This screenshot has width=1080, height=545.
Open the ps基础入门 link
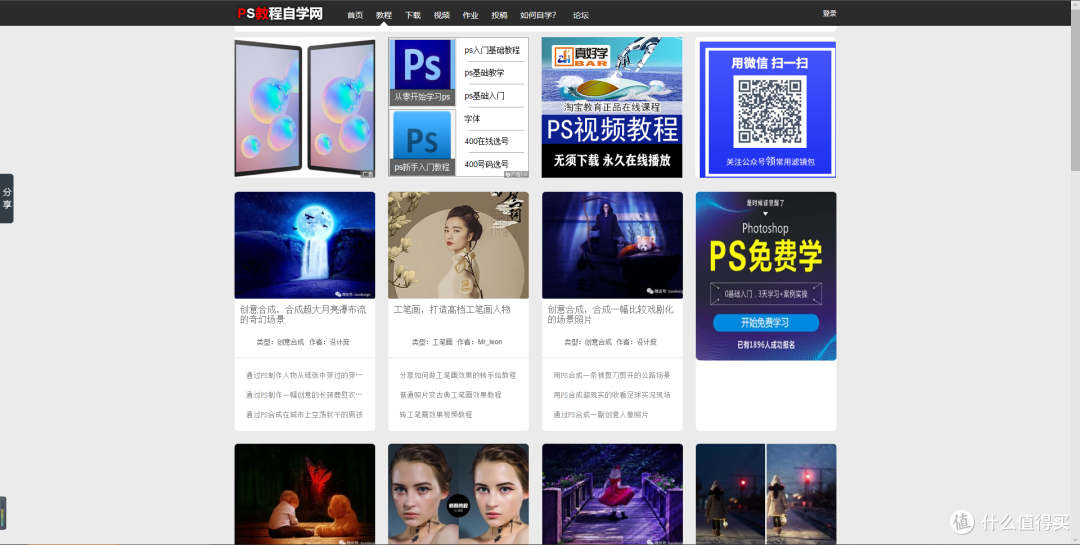point(484,96)
